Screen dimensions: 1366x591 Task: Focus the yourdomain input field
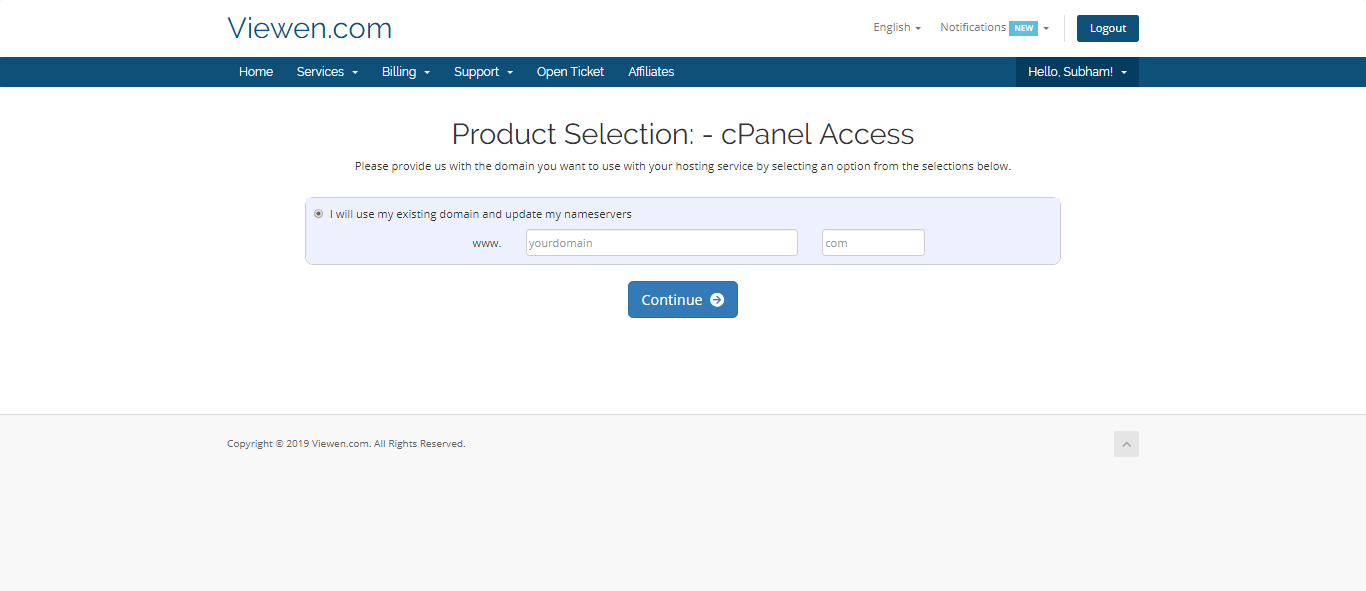pos(662,243)
